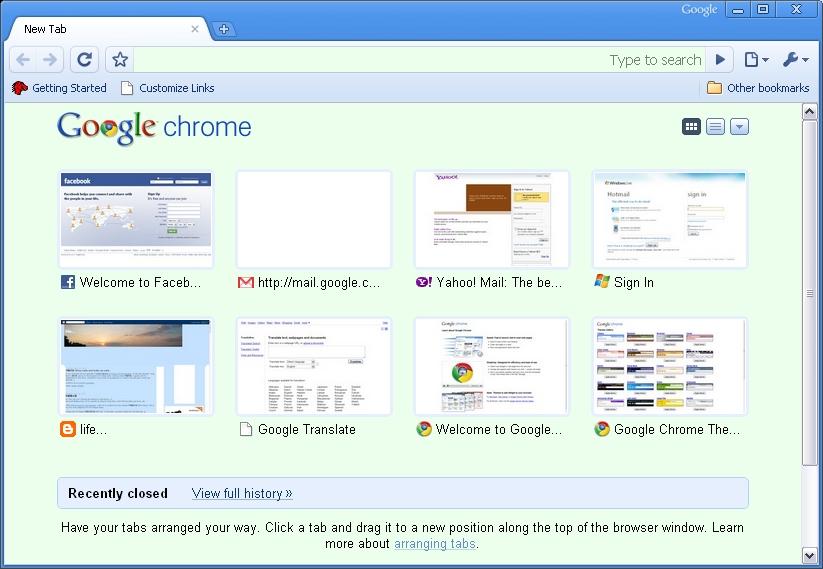Open a new tab with the plus button
The image size is (823, 569).
224,29
